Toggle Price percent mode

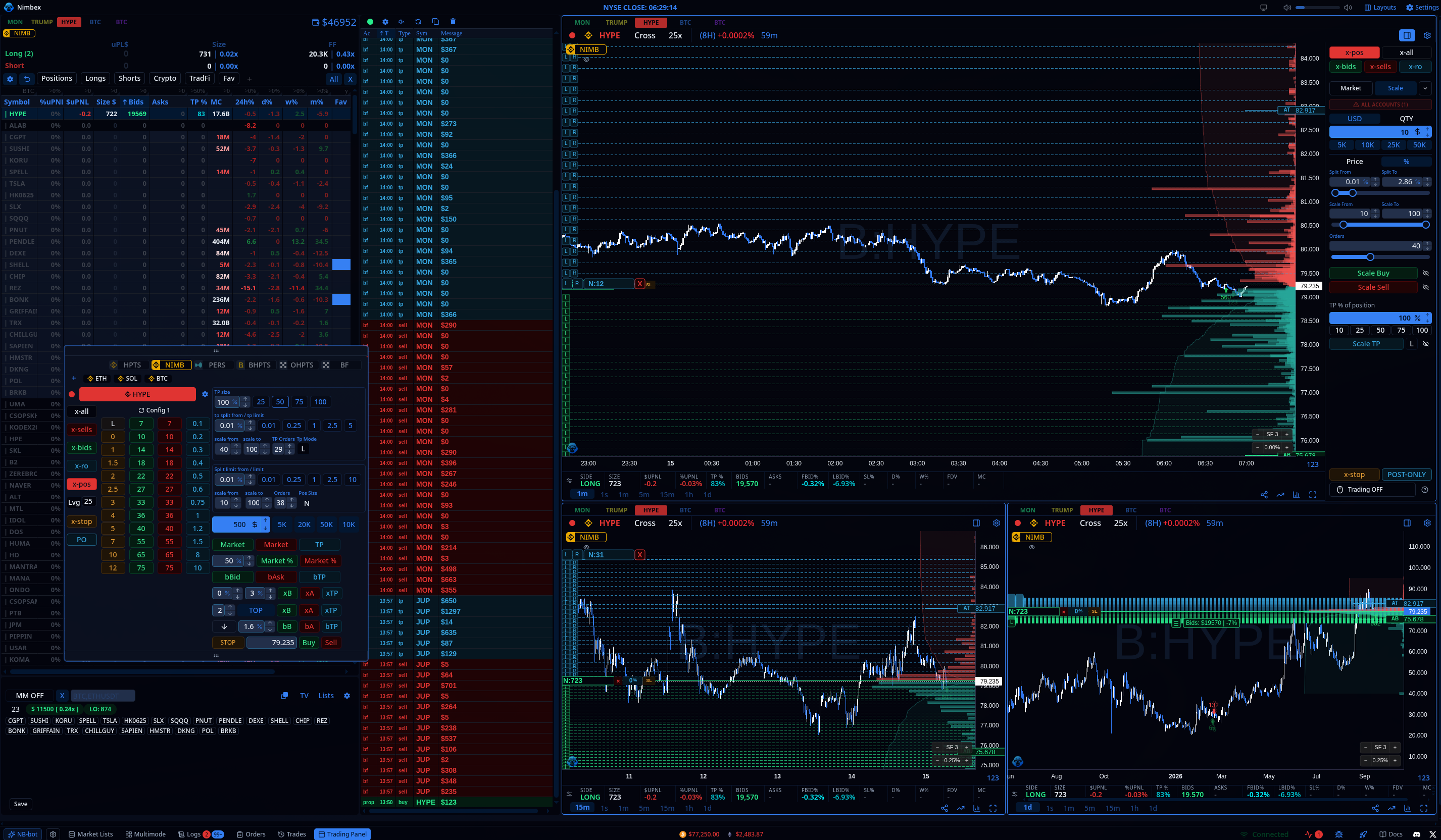tap(1406, 162)
